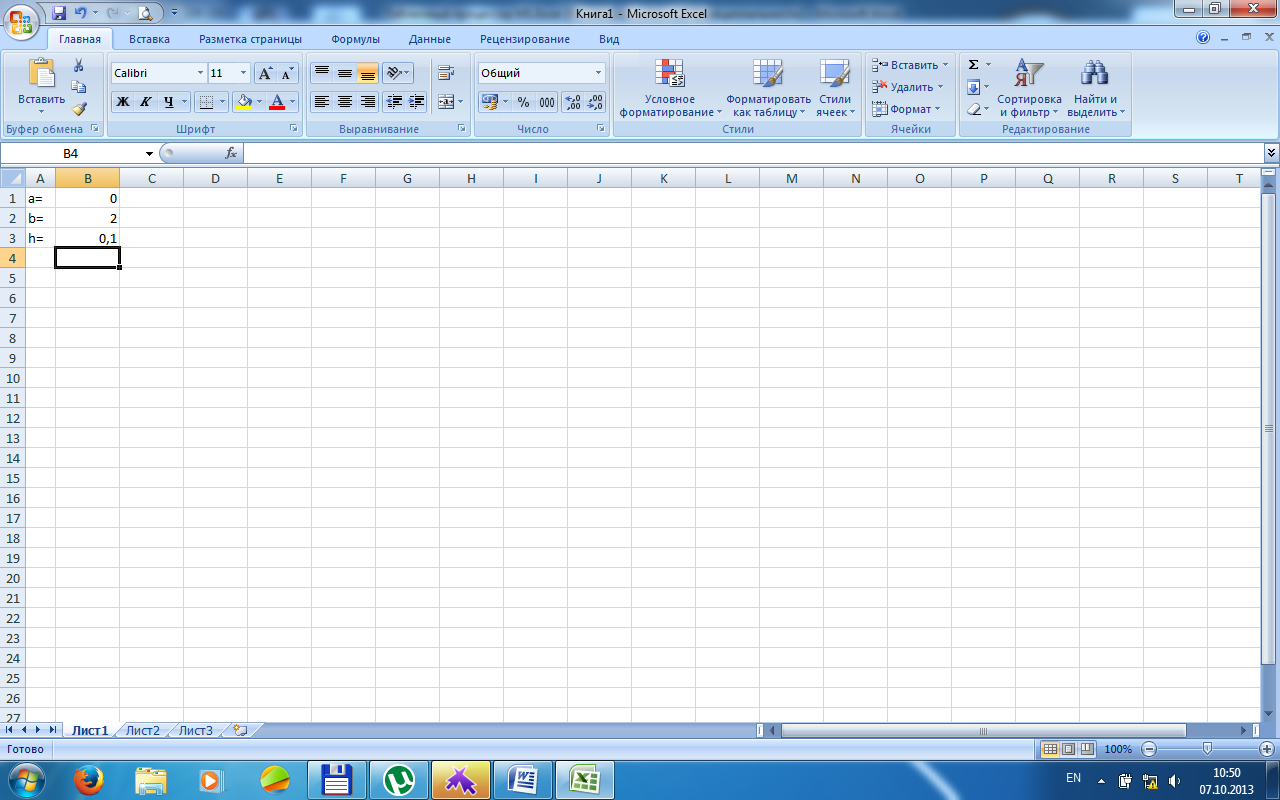The width and height of the screenshot is (1280, 800).
Task: Apply percent style
Action: 523,102
